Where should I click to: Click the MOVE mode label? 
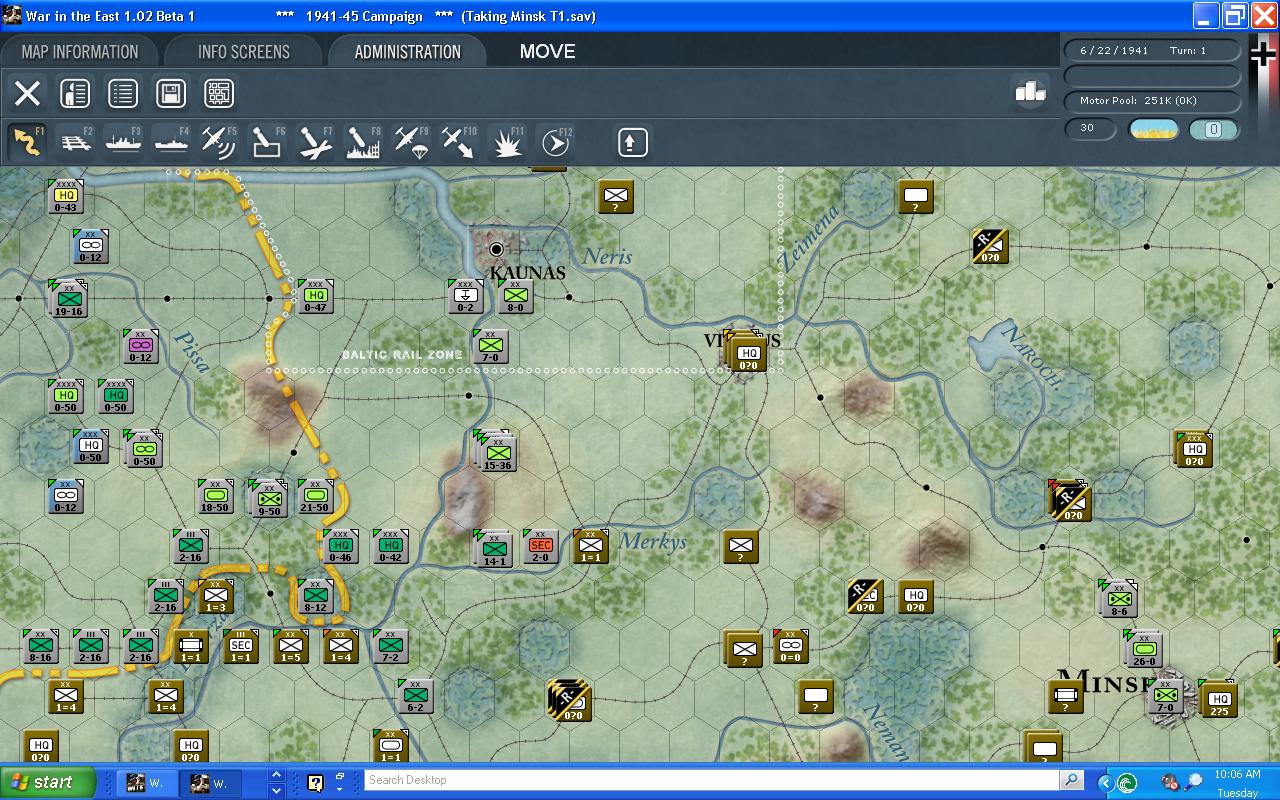548,52
